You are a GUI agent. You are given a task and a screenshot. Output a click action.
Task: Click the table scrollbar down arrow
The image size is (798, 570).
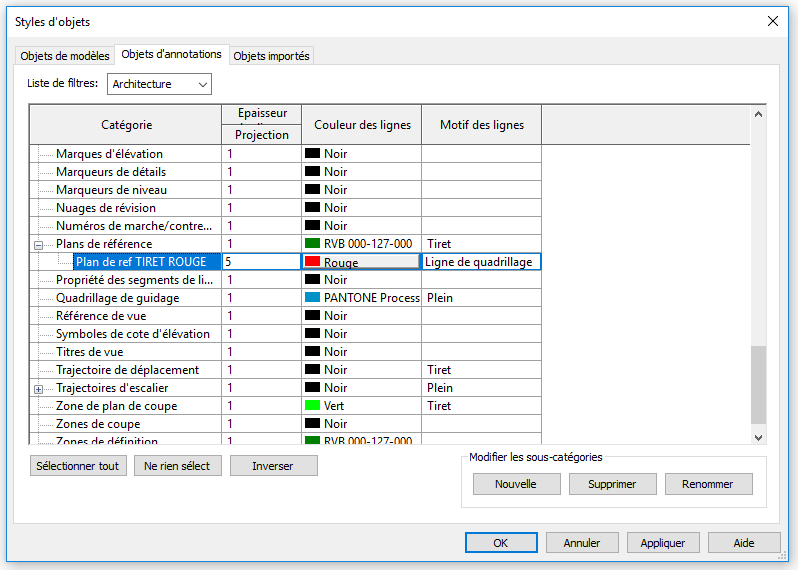(x=758, y=436)
